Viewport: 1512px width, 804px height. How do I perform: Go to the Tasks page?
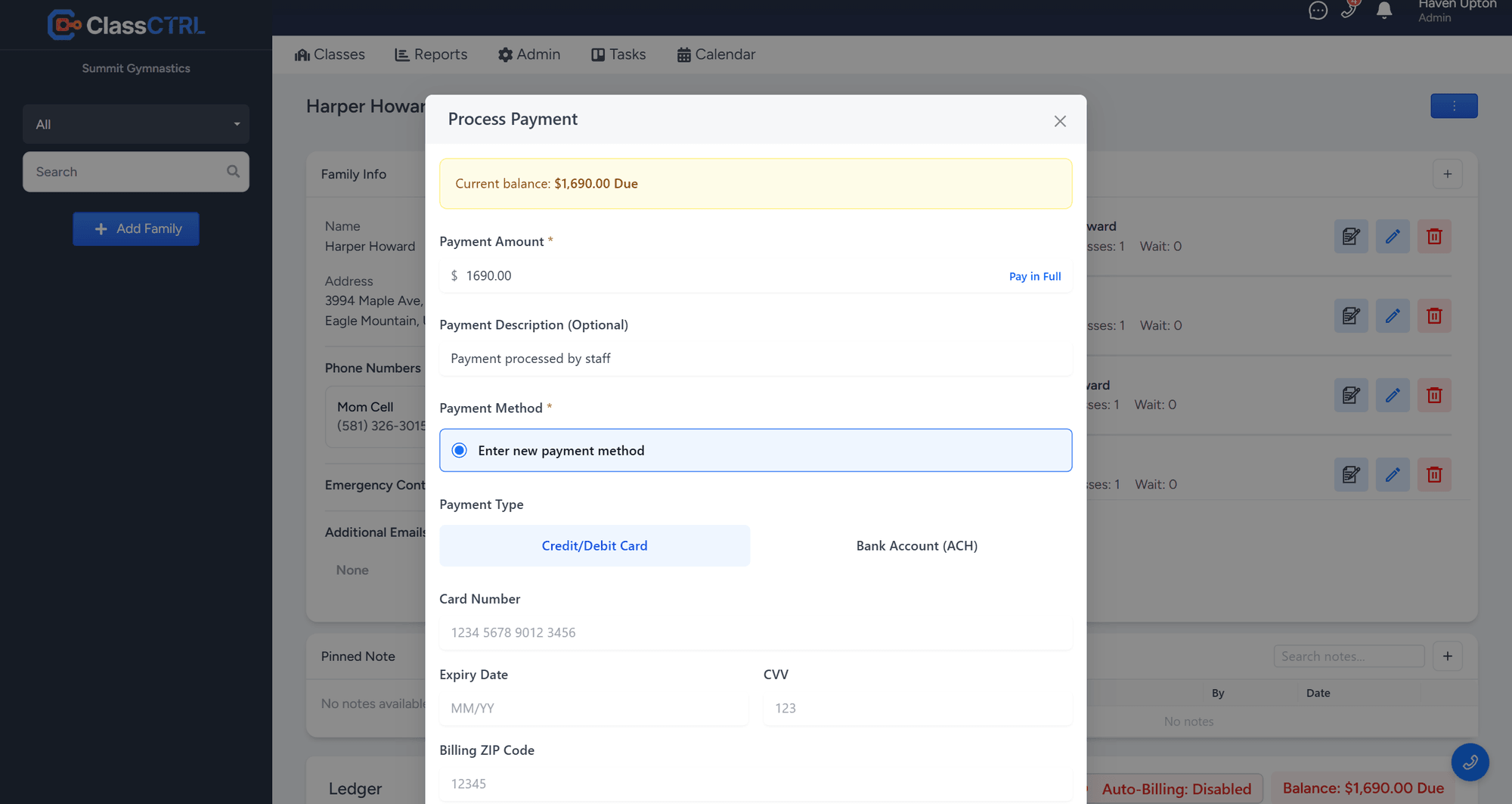click(x=618, y=54)
